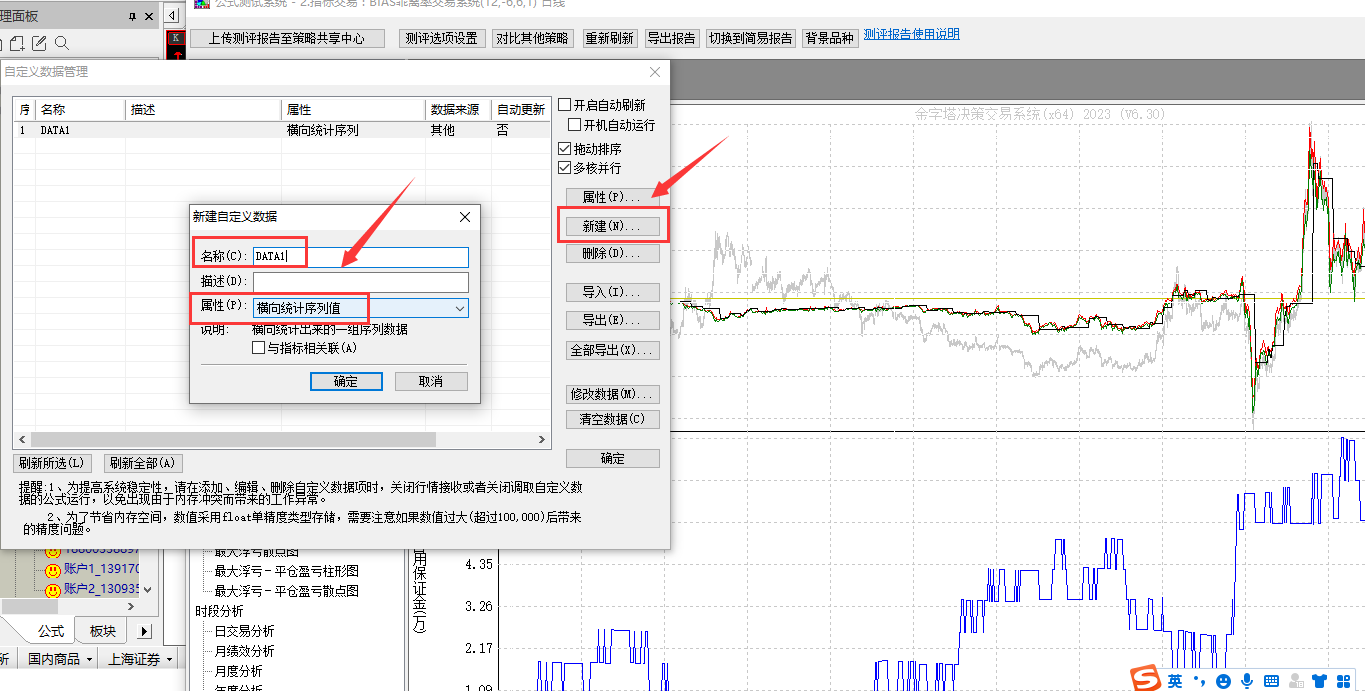The image size is (1365, 691).
Task: Open the 上海证券 dropdown
Action: (x=168, y=659)
